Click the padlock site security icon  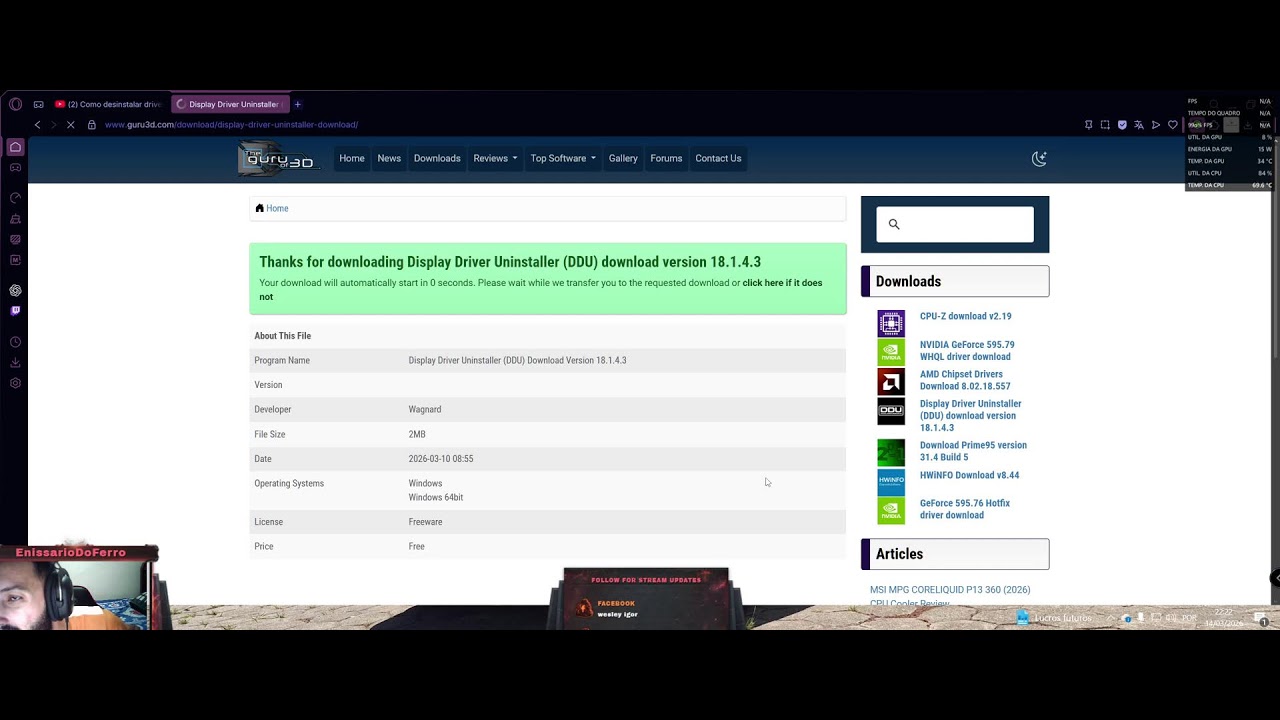[92, 125]
